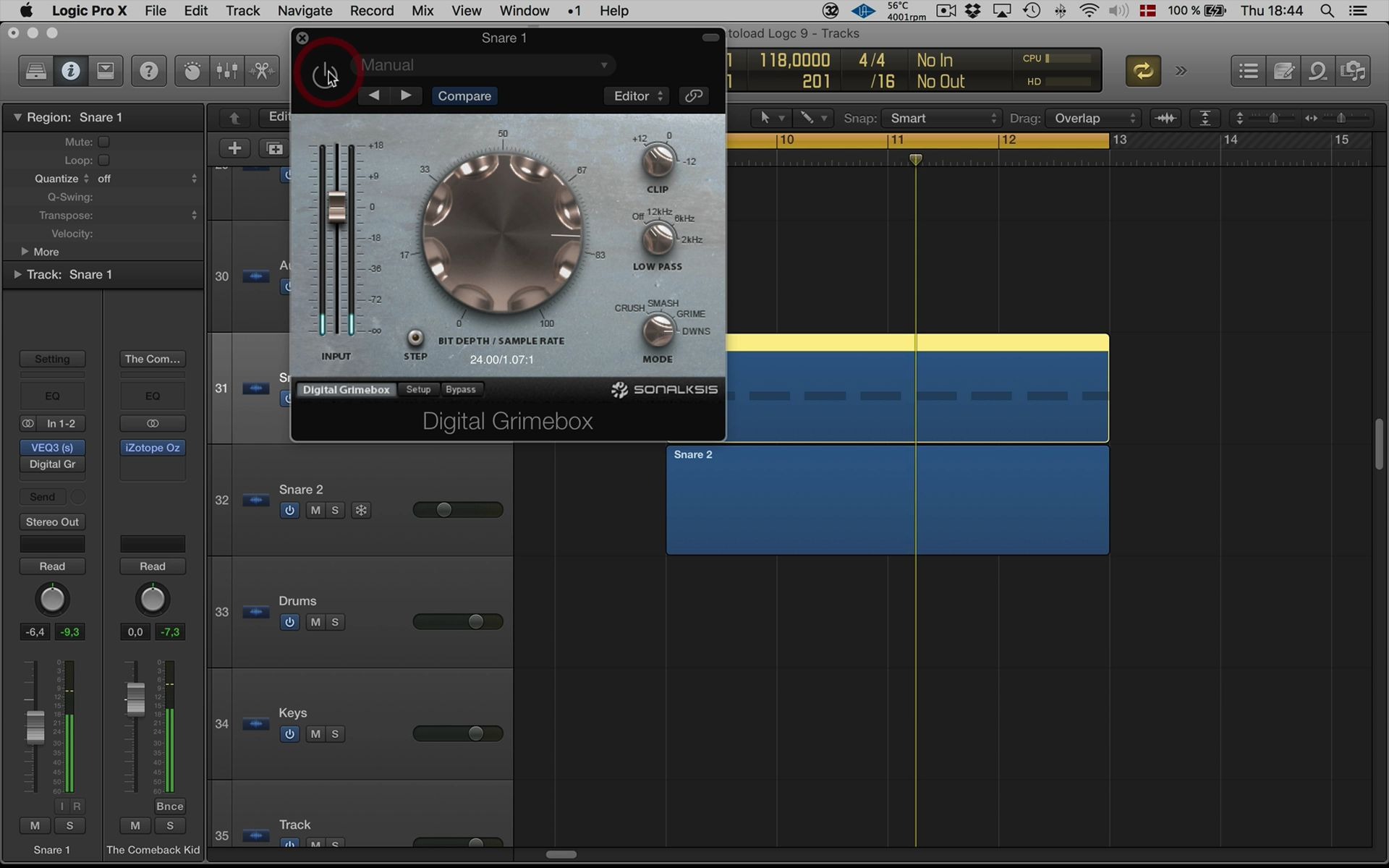Toggle the Inspector info icon

tap(70, 71)
